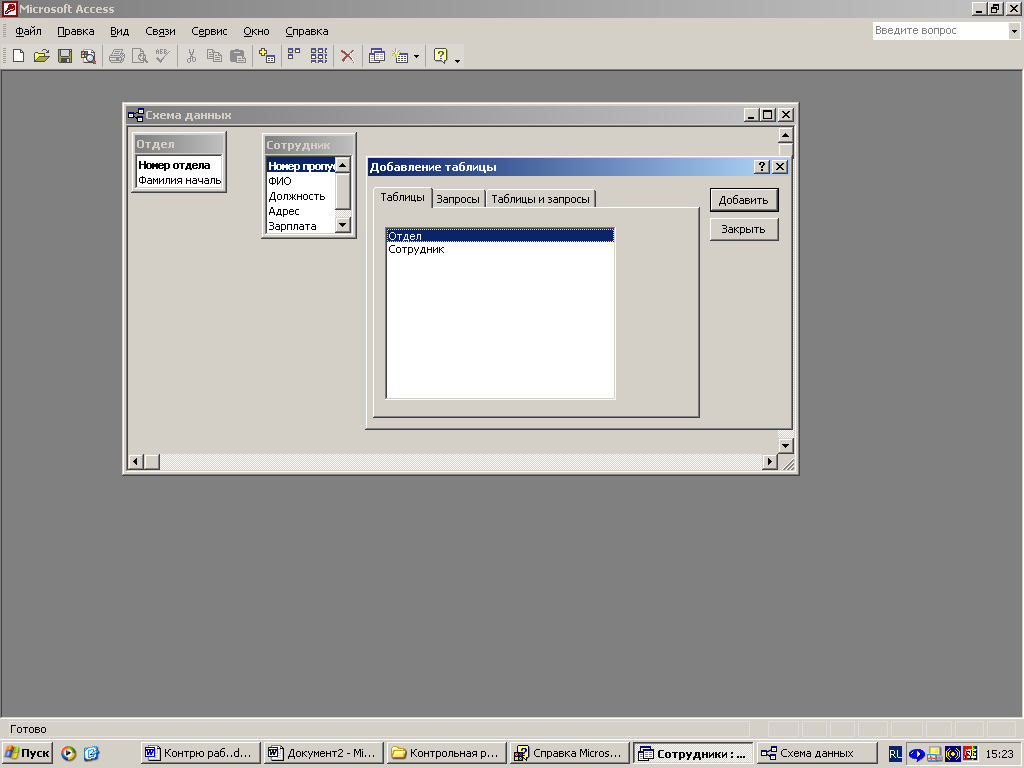
Task: Expand the help question box dropdown
Action: [x=1014, y=31]
